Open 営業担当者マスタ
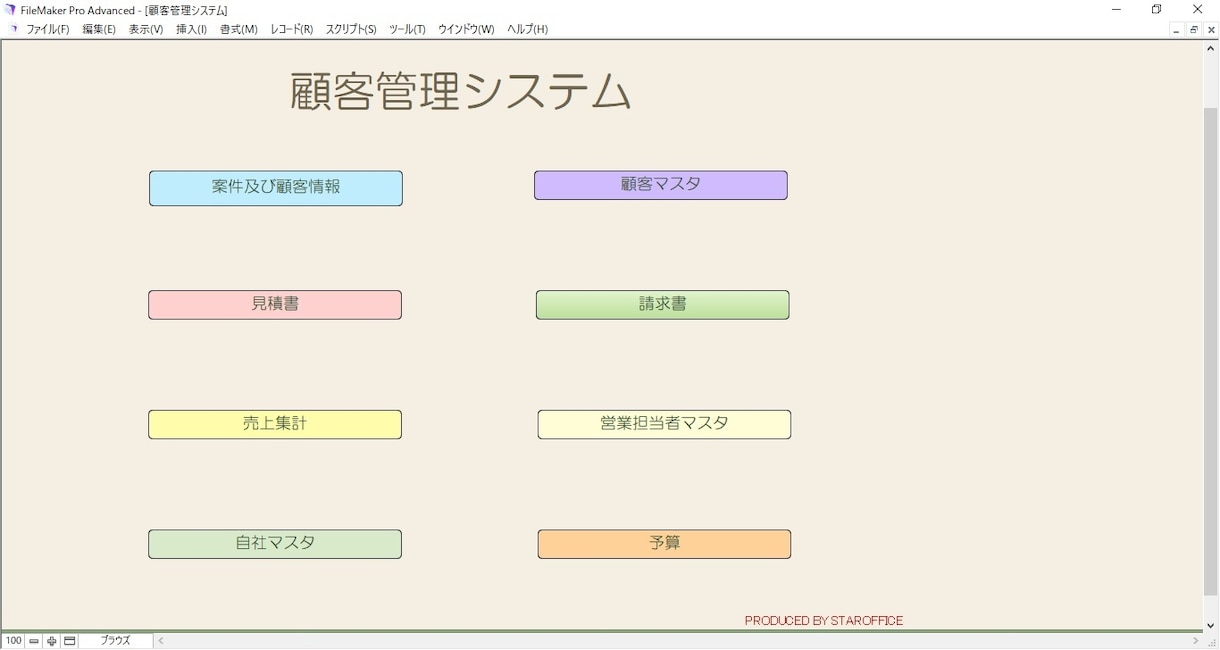The image size is (1220, 650). pos(664,424)
